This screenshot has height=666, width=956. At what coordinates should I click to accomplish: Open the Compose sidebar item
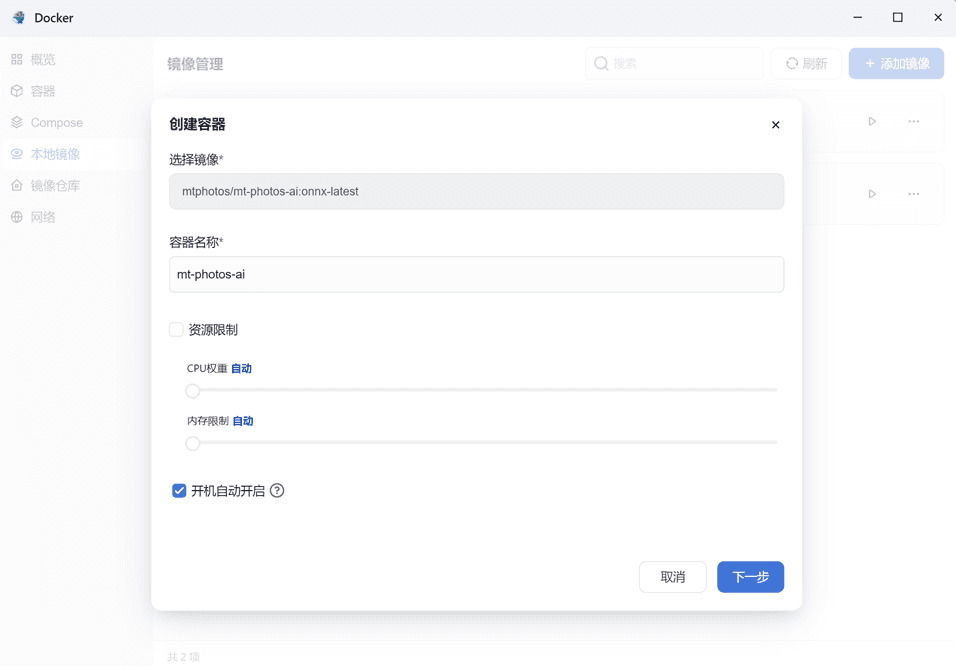(x=73, y=123)
